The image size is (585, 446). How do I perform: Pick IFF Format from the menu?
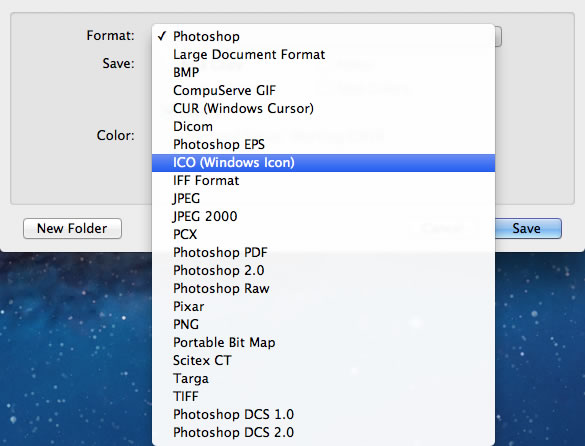coord(323,181)
